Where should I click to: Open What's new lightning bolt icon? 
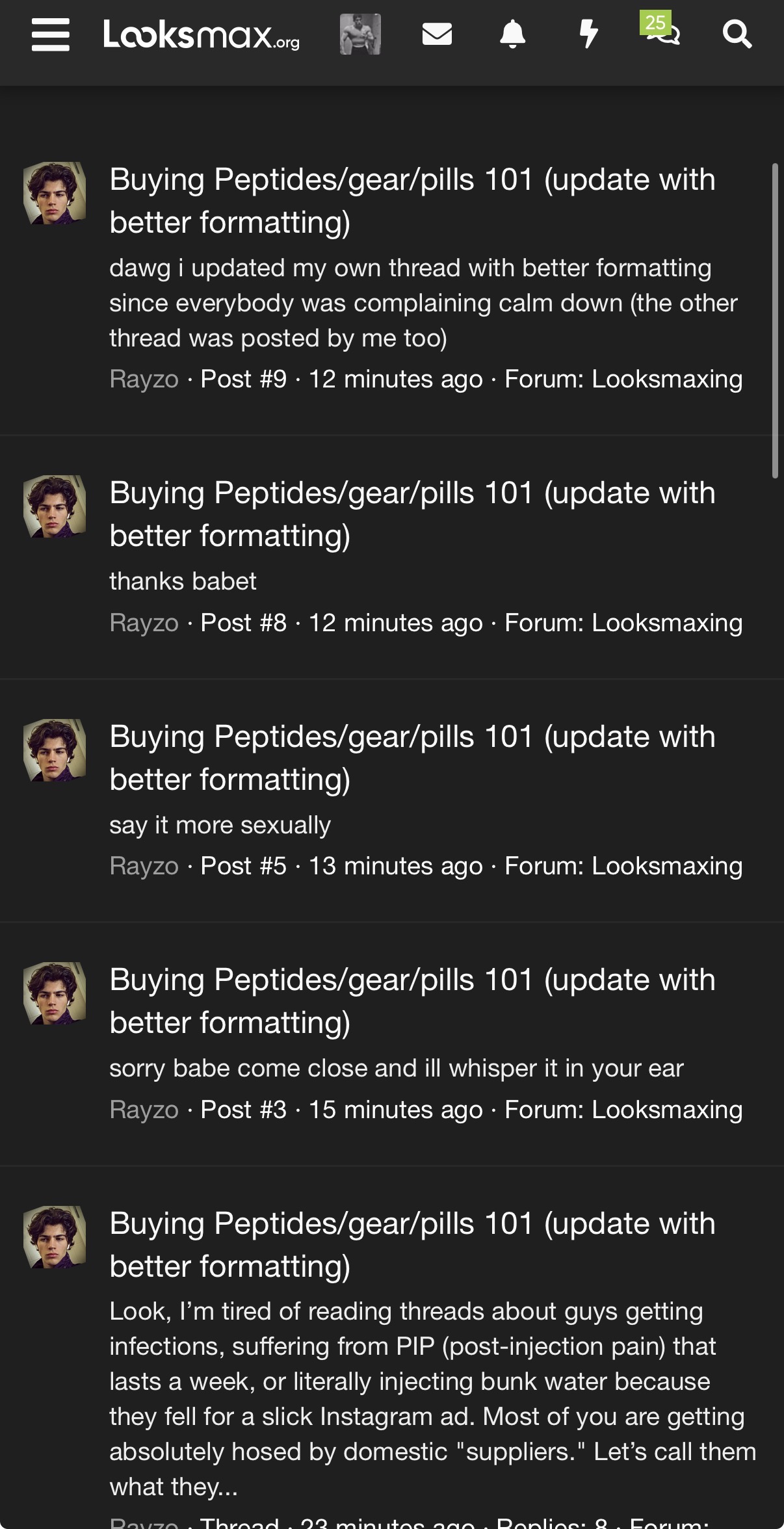[x=588, y=34]
